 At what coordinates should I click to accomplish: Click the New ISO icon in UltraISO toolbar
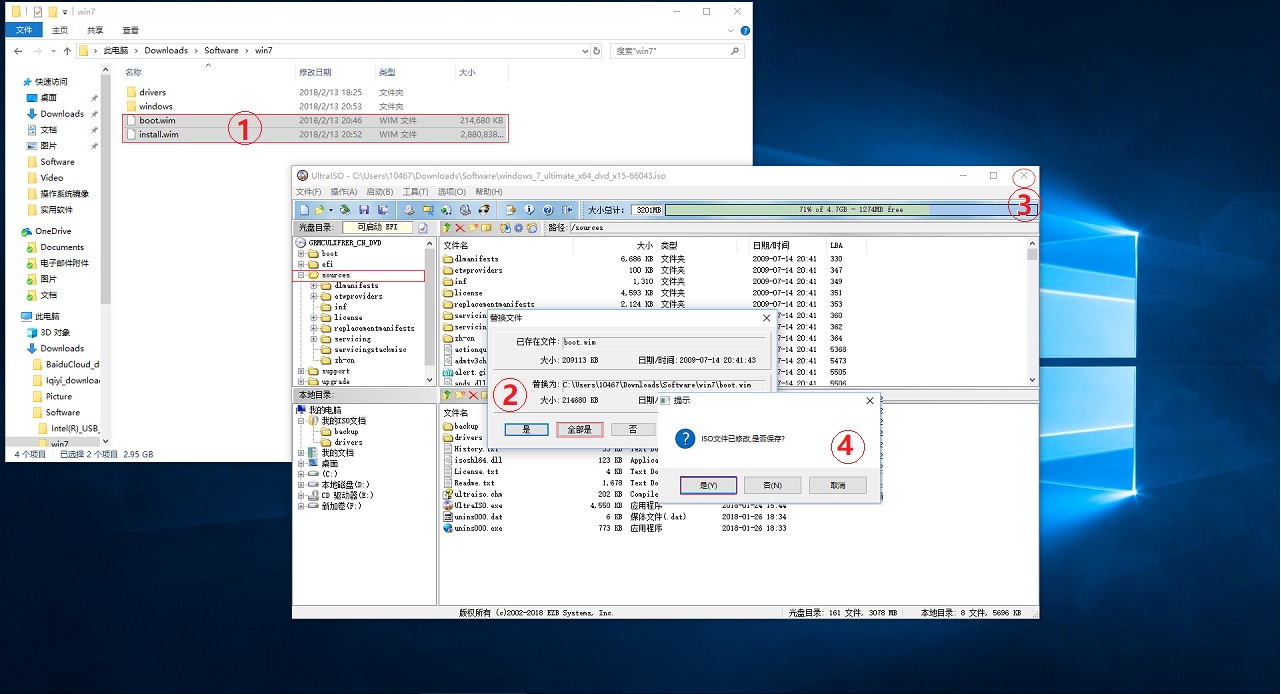click(x=304, y=210)
